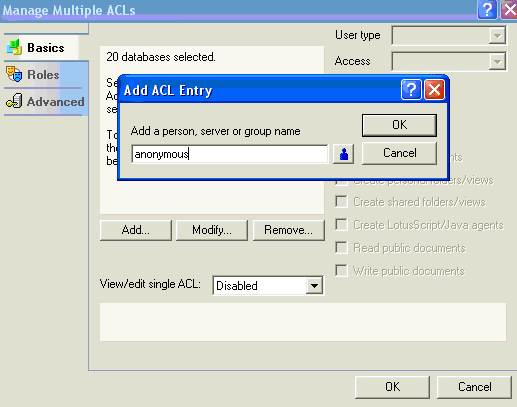
Task: Confirm with OK in Add ACL Entry
Action: pos(399,125)
